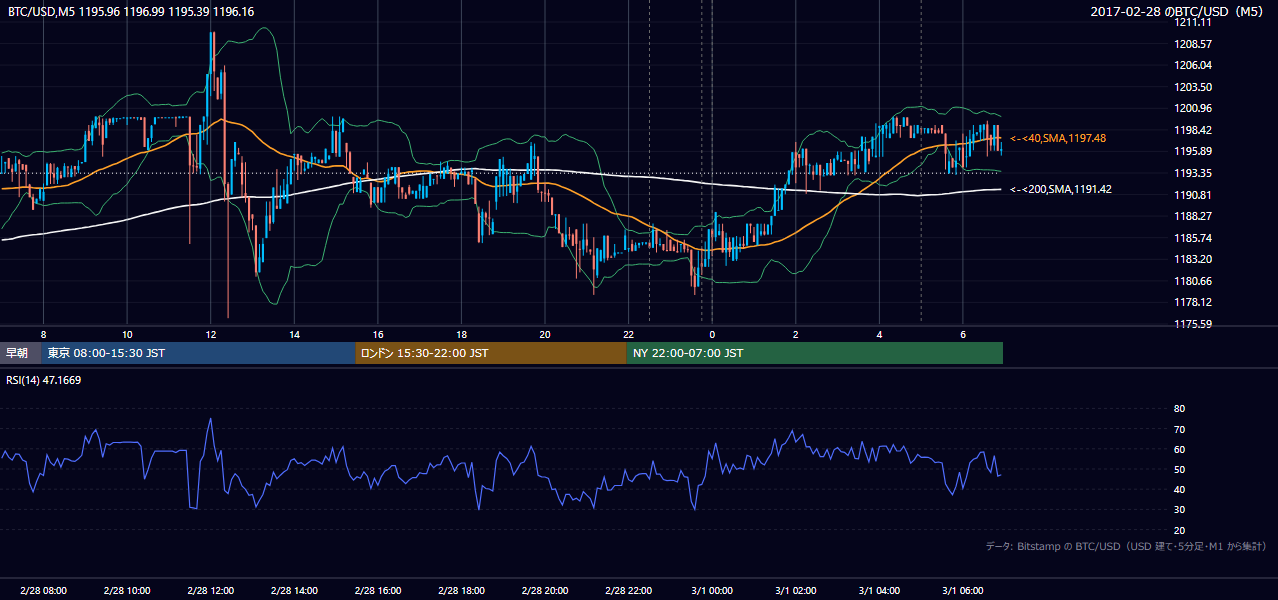Click the 2/28 14:00 date label
Viewport: 1278px width, 600px height.
[x=294, y=591]
